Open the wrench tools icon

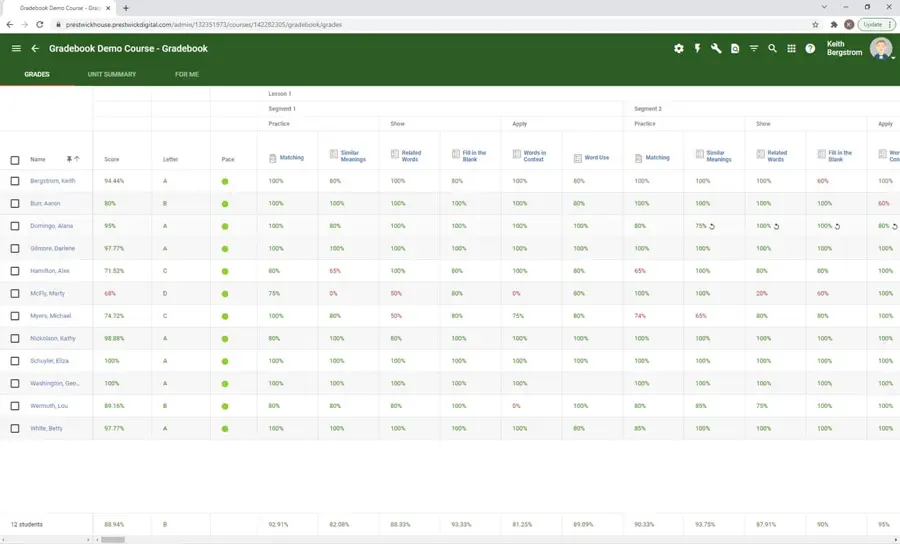pyautogui.click(x=716, y=48)
